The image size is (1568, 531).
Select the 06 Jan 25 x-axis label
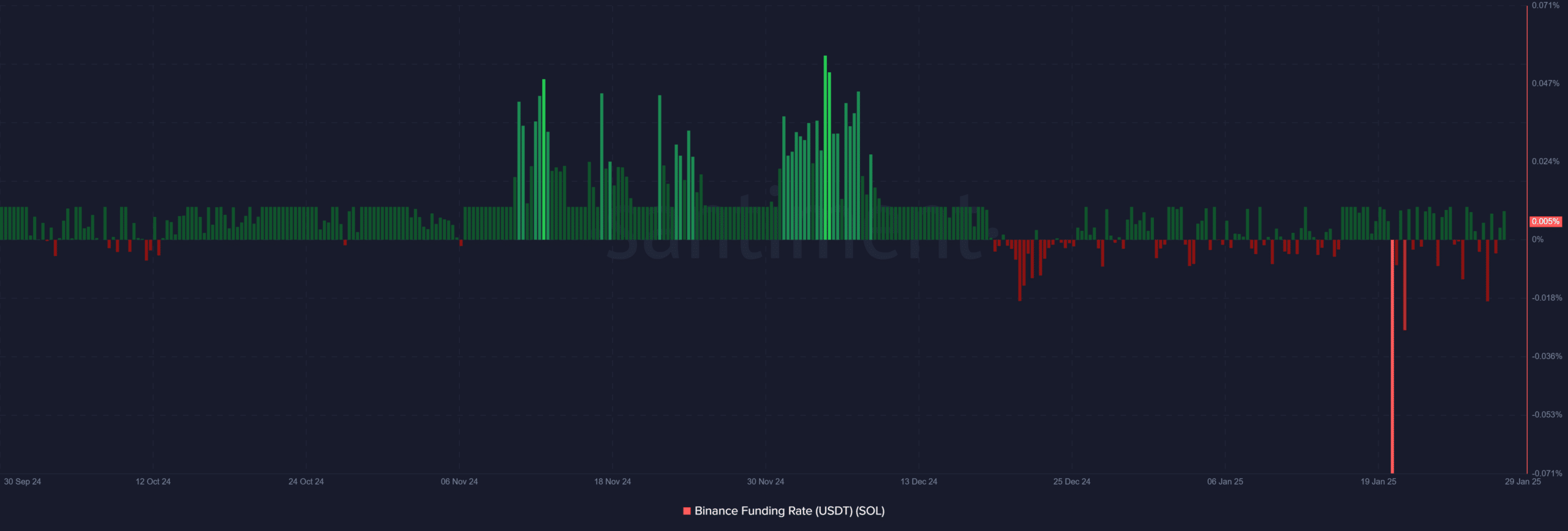point(1225,481)
